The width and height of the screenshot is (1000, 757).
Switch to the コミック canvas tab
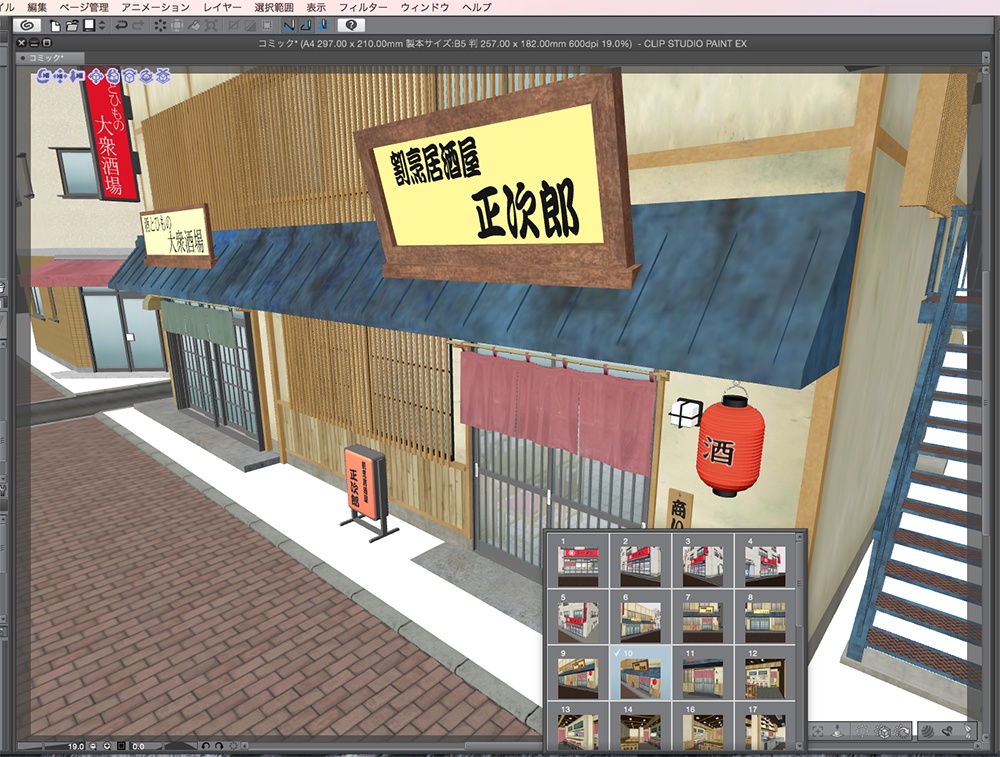pyautogui.click(x=45, y=58)
